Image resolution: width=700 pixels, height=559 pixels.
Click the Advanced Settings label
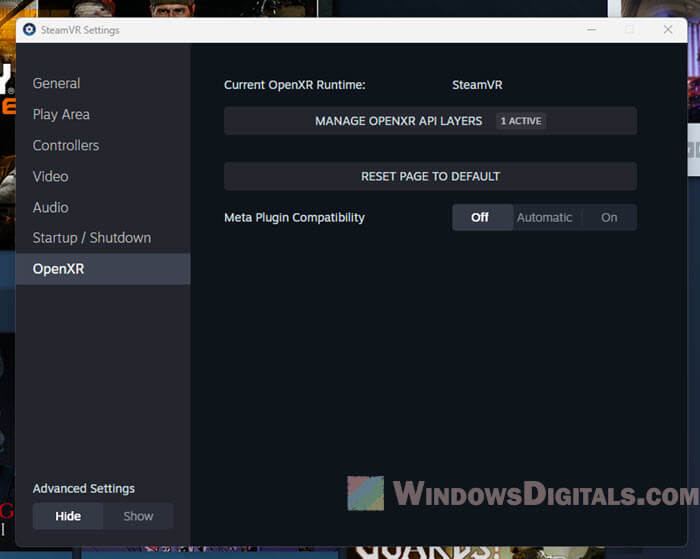83,488
